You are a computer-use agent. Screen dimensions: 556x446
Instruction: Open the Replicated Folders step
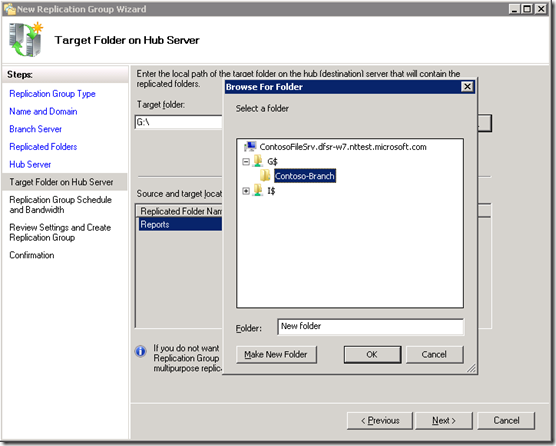(x=43, y=147)
